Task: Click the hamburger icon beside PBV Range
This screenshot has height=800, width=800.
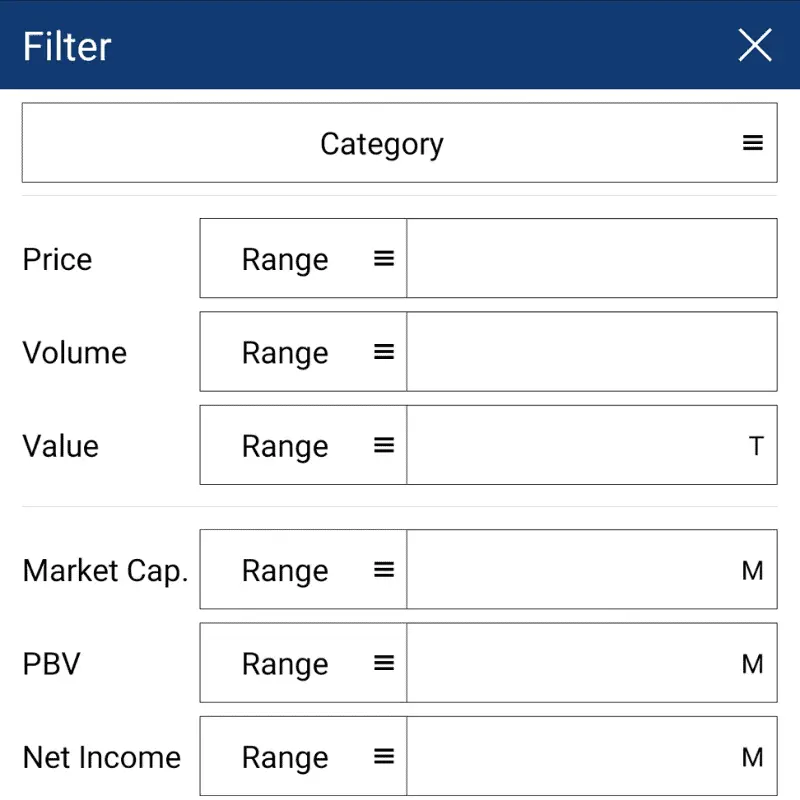Action: pos(383,662)
